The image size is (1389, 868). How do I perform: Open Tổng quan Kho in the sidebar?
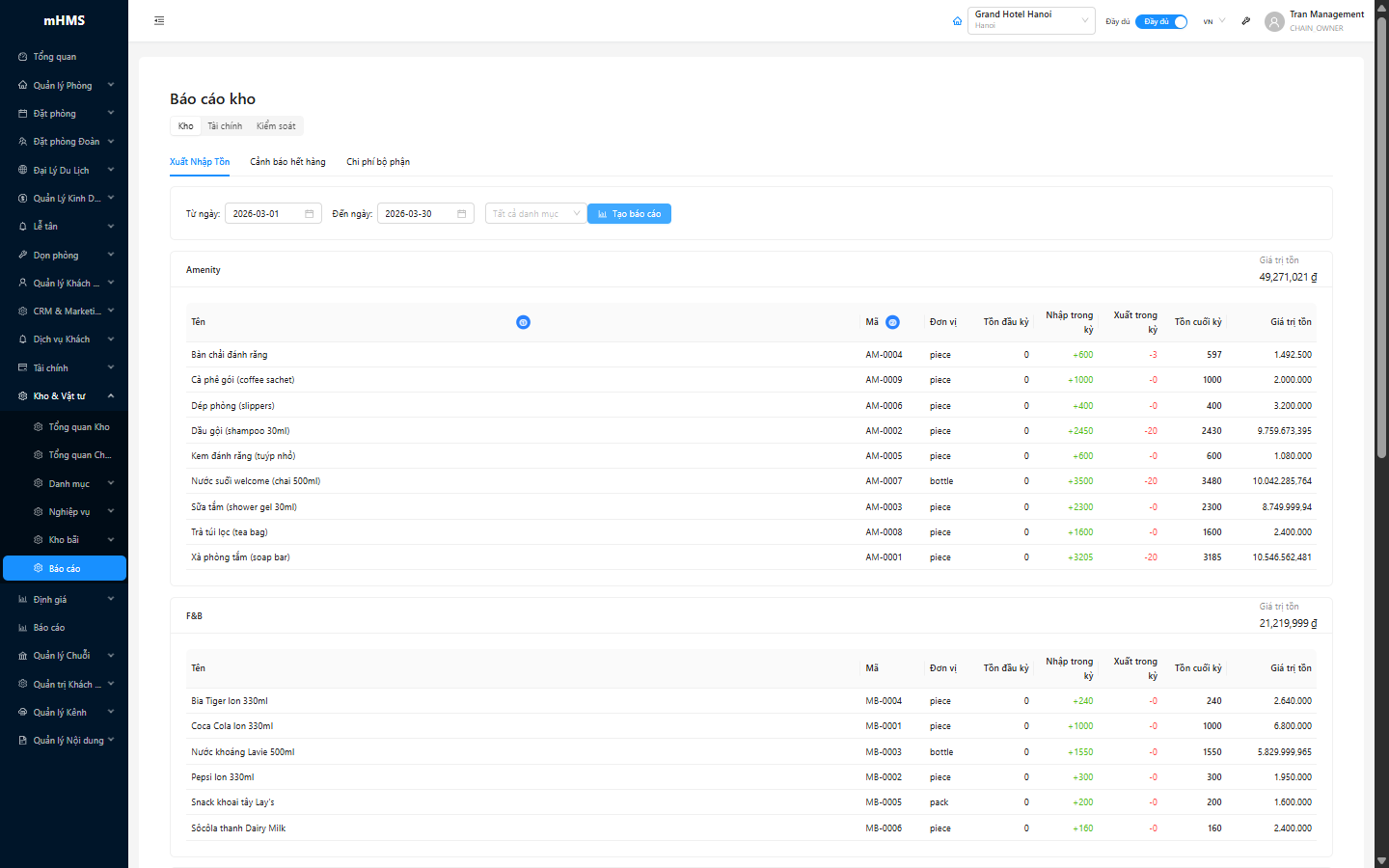tap(78, 427)
